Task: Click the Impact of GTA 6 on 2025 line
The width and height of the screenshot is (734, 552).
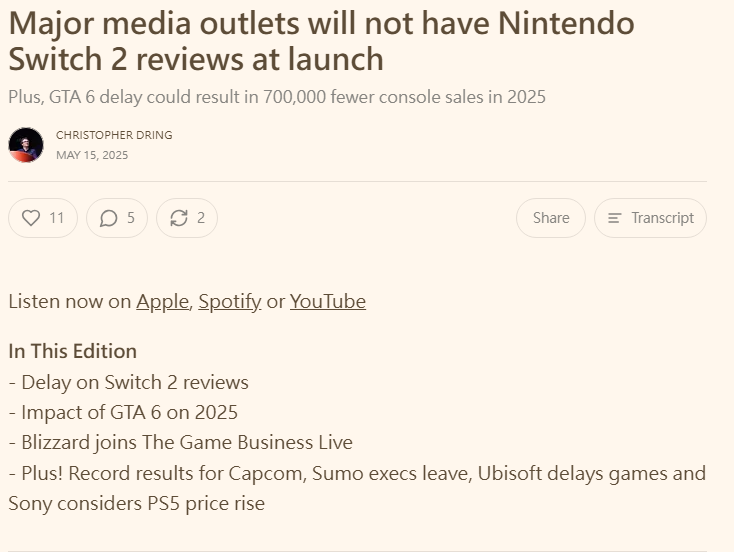Action: (x=123, y=412)
